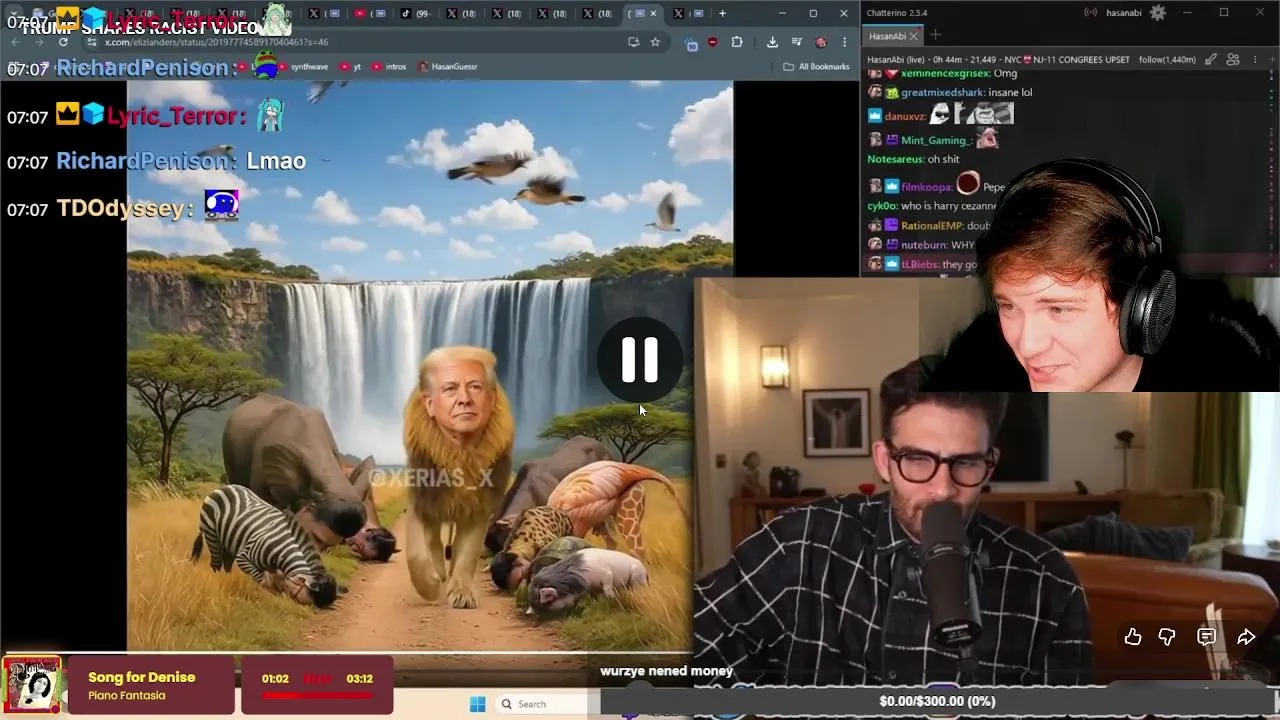Add a new Chatterino tab

coord(936,36)
